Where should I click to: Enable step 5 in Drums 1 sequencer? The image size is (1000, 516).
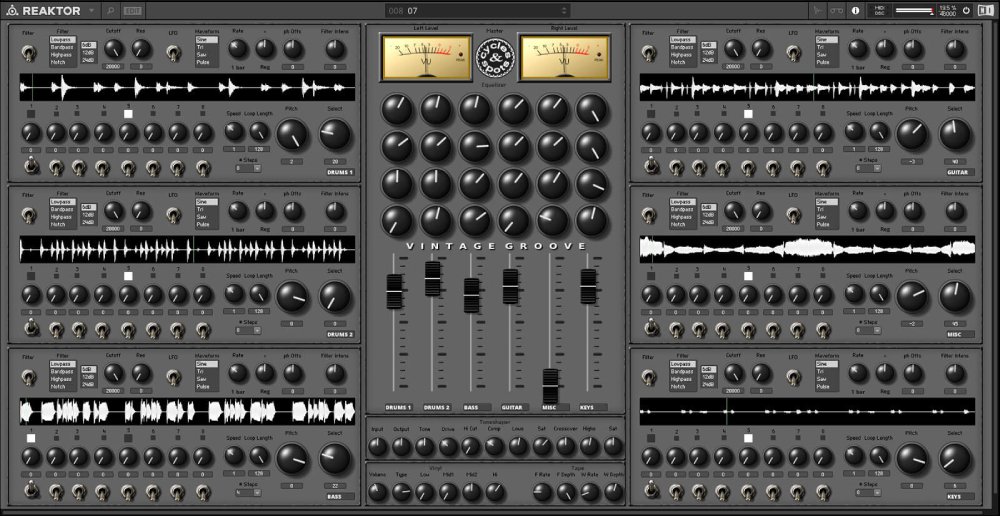(128, 115)
